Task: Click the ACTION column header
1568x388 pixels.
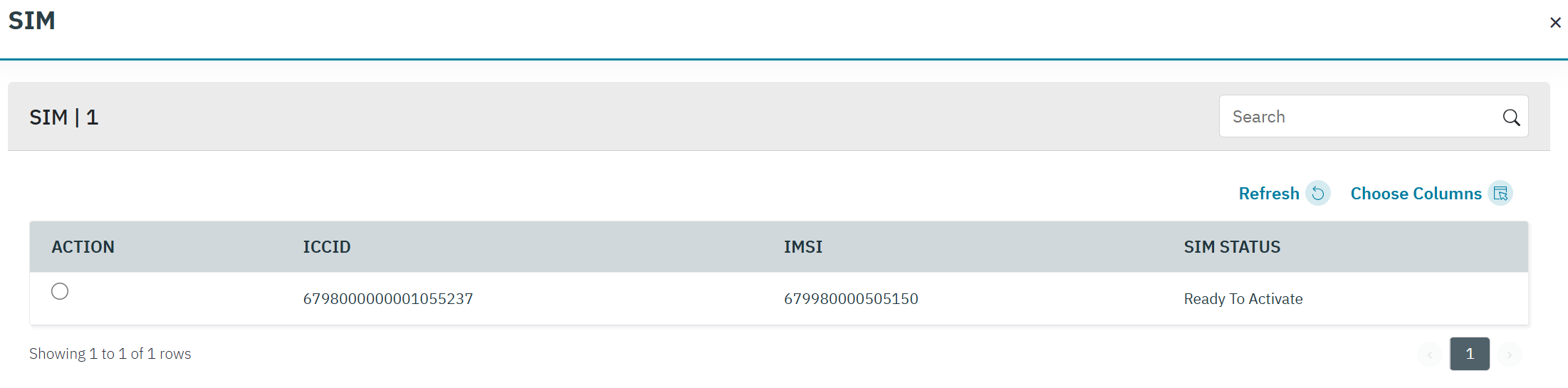Action: coord(83,247)
